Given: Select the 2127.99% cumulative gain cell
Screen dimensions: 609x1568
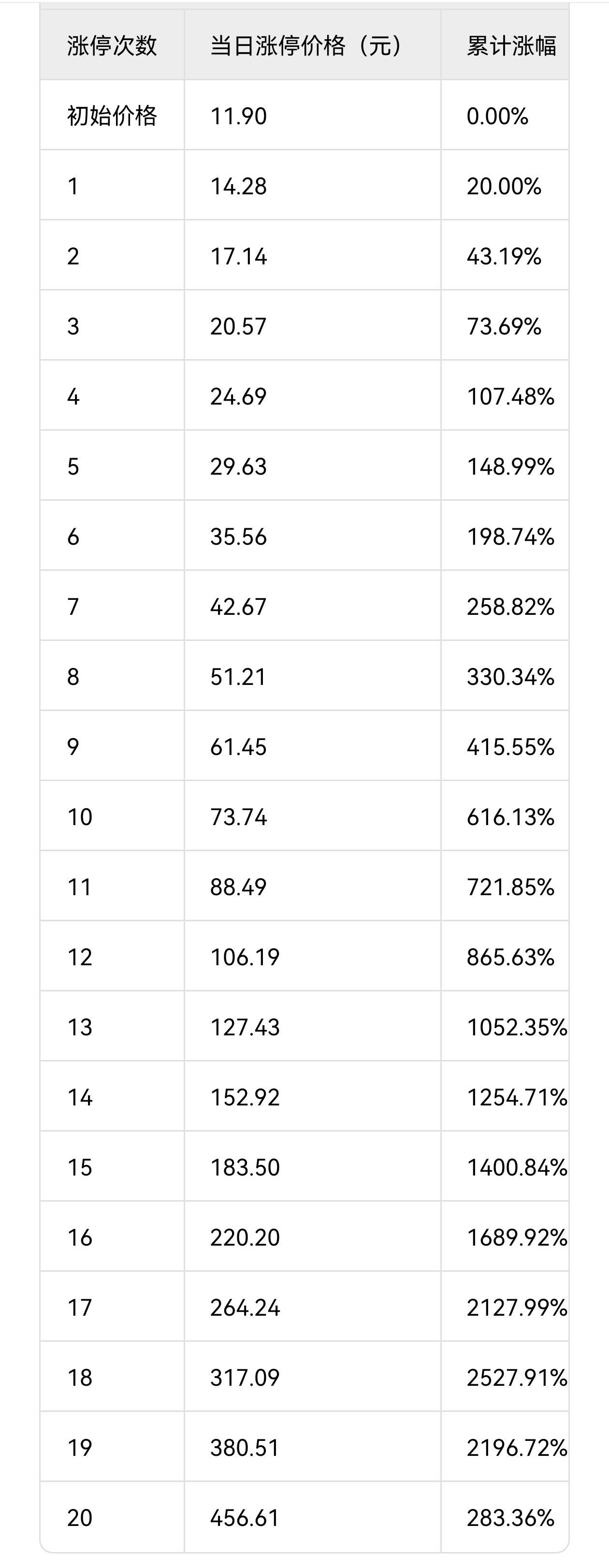Looking at the screenshot, I should click(516, 1307).
